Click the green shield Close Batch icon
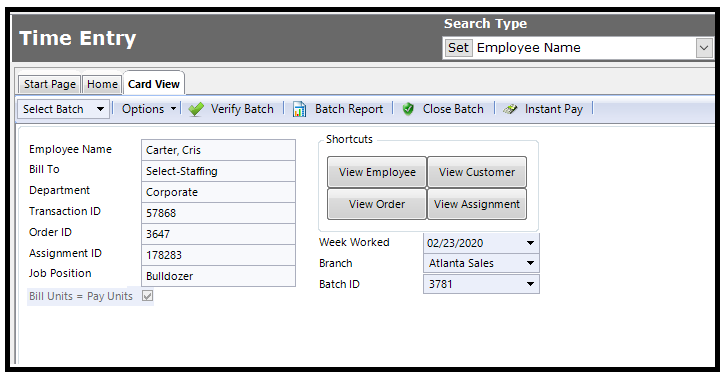 [x=408, y=109]
